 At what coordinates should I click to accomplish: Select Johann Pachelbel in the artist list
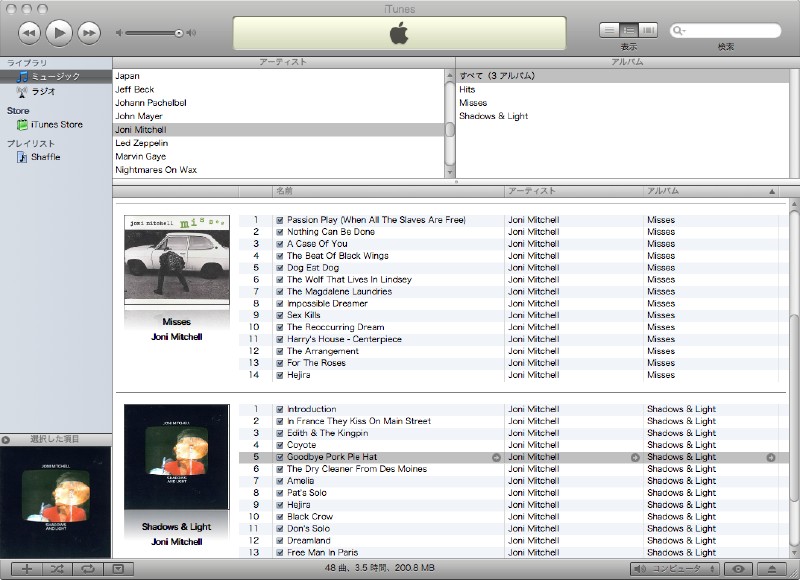pos(279,103)
